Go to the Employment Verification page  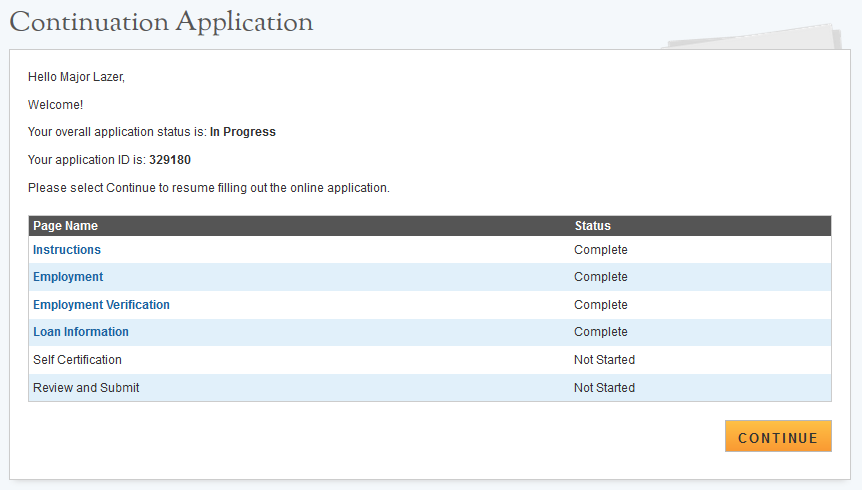(x=101, y=305)
